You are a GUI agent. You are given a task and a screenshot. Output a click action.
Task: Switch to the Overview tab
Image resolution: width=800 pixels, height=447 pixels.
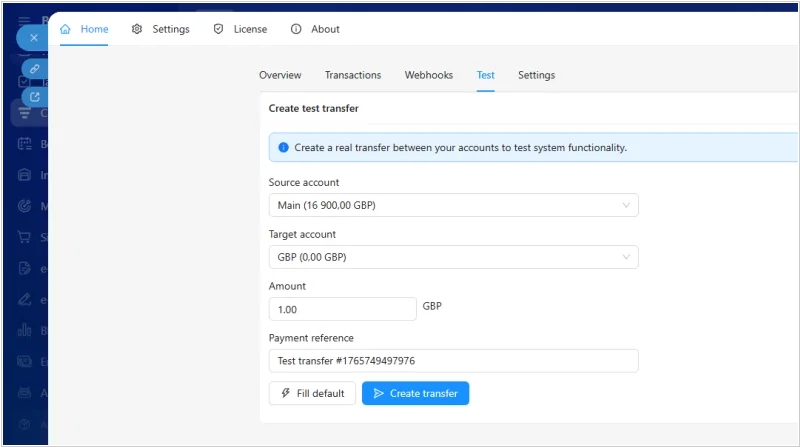(280, 75)
